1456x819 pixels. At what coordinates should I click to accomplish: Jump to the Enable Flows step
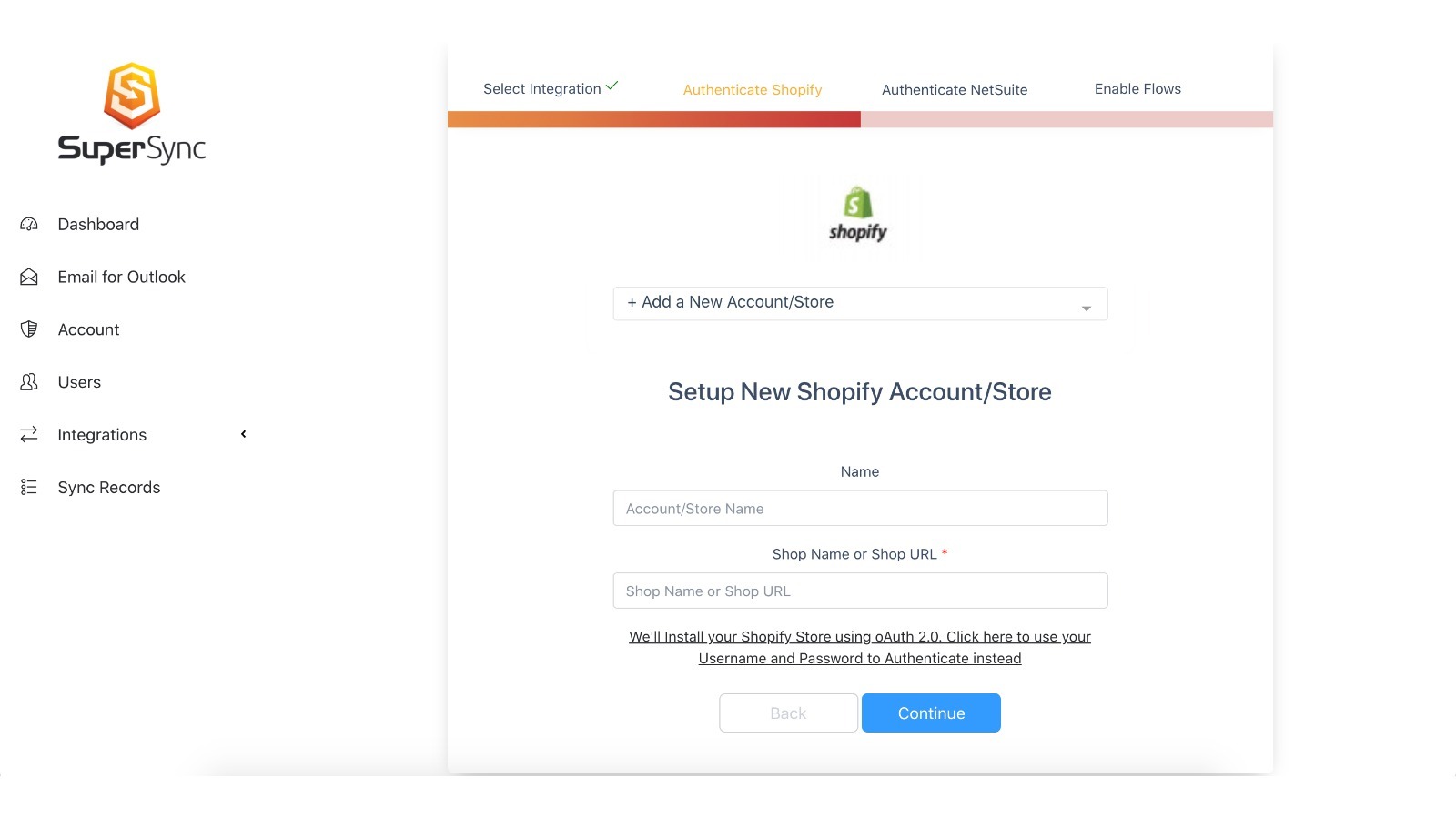click(1137, 88)
